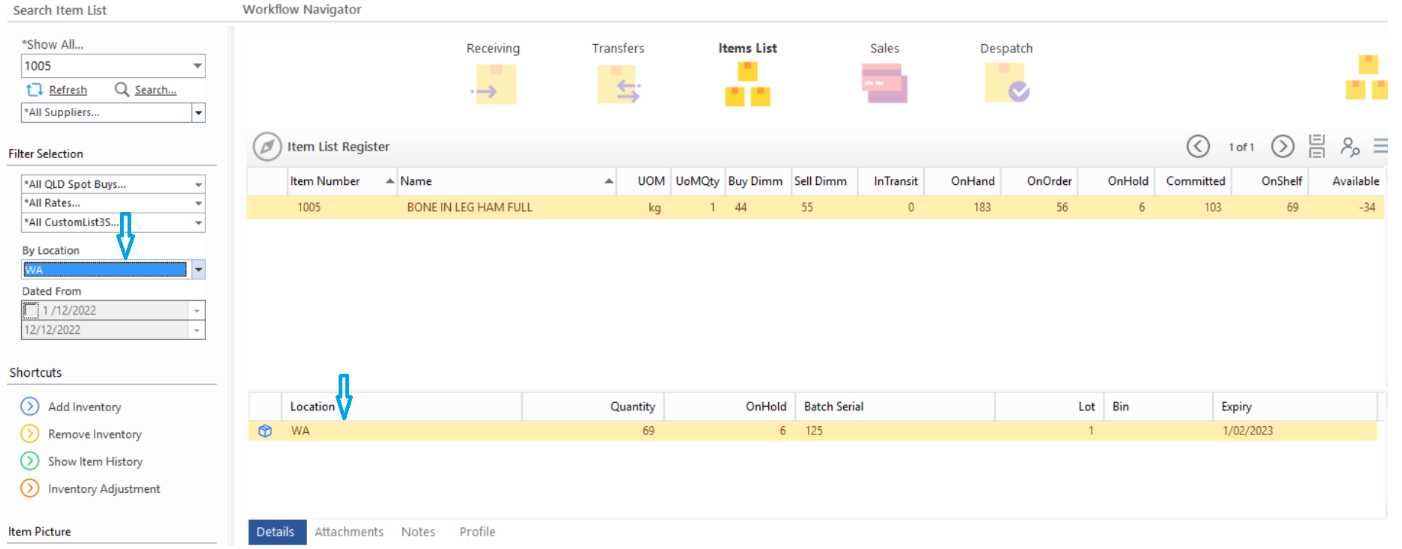Open the Transfers workflow icon

coord(618,84)
